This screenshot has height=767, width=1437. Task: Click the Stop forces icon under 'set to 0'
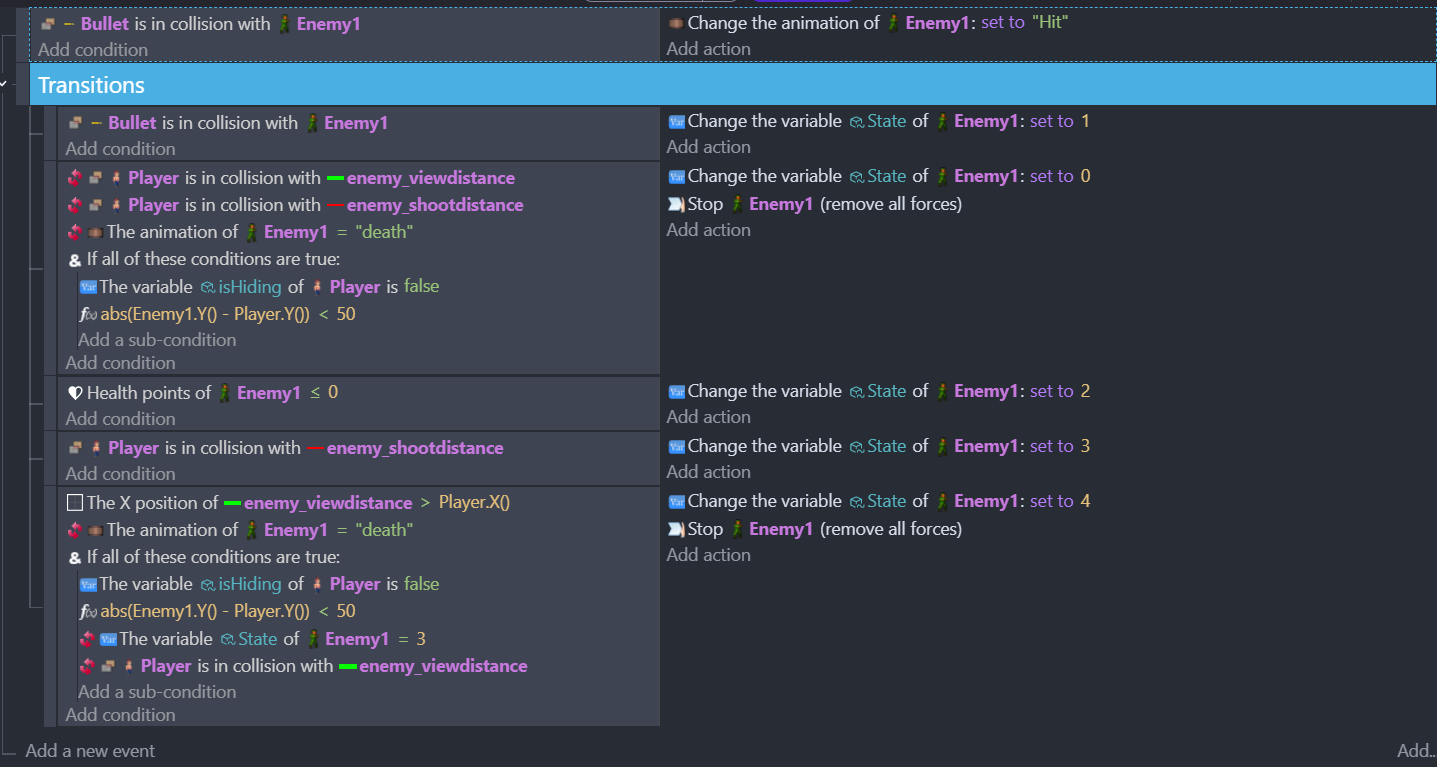coord(676,204)
